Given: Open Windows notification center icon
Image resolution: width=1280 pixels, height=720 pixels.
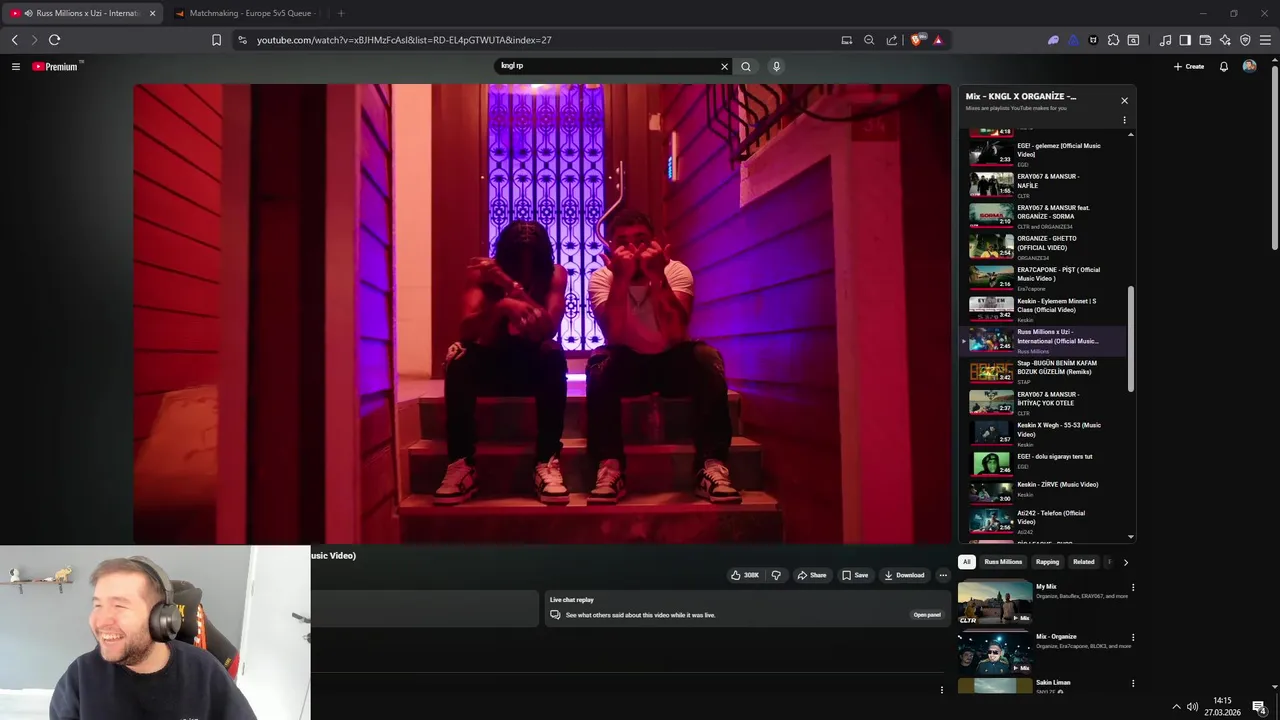Looking at the screenshot, I should click(x=1259, y=707).
